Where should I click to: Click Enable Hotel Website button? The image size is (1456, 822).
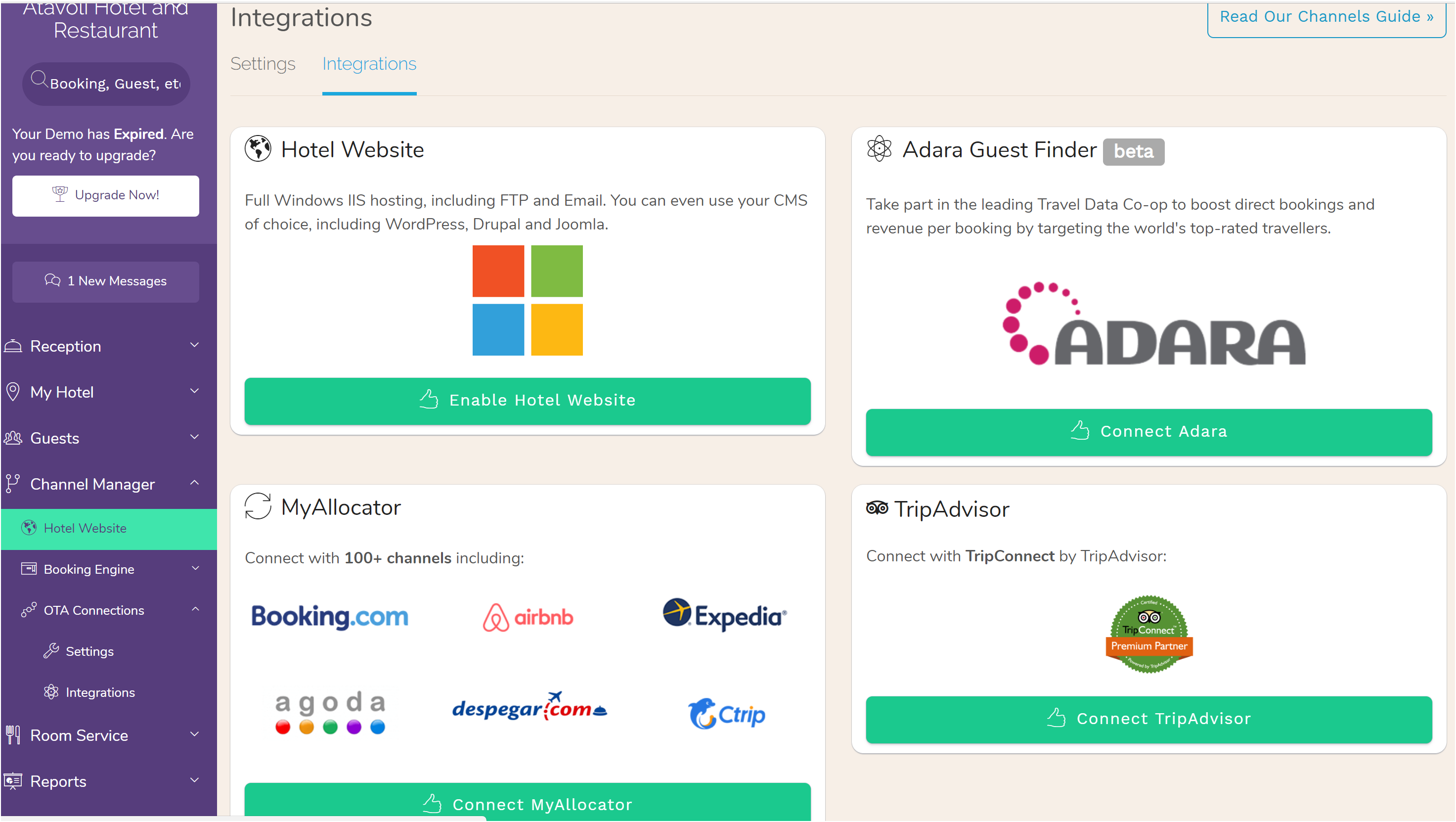[x=528, y=401]
